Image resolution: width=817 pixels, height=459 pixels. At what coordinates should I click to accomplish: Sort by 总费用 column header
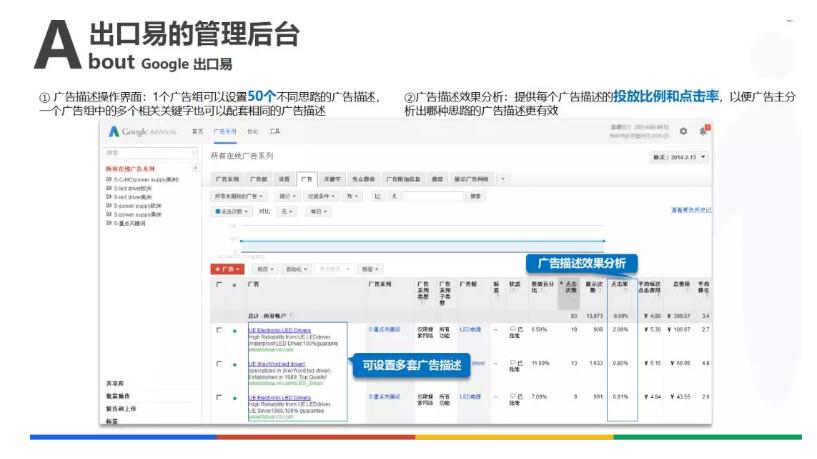click(x=682, y=284)
